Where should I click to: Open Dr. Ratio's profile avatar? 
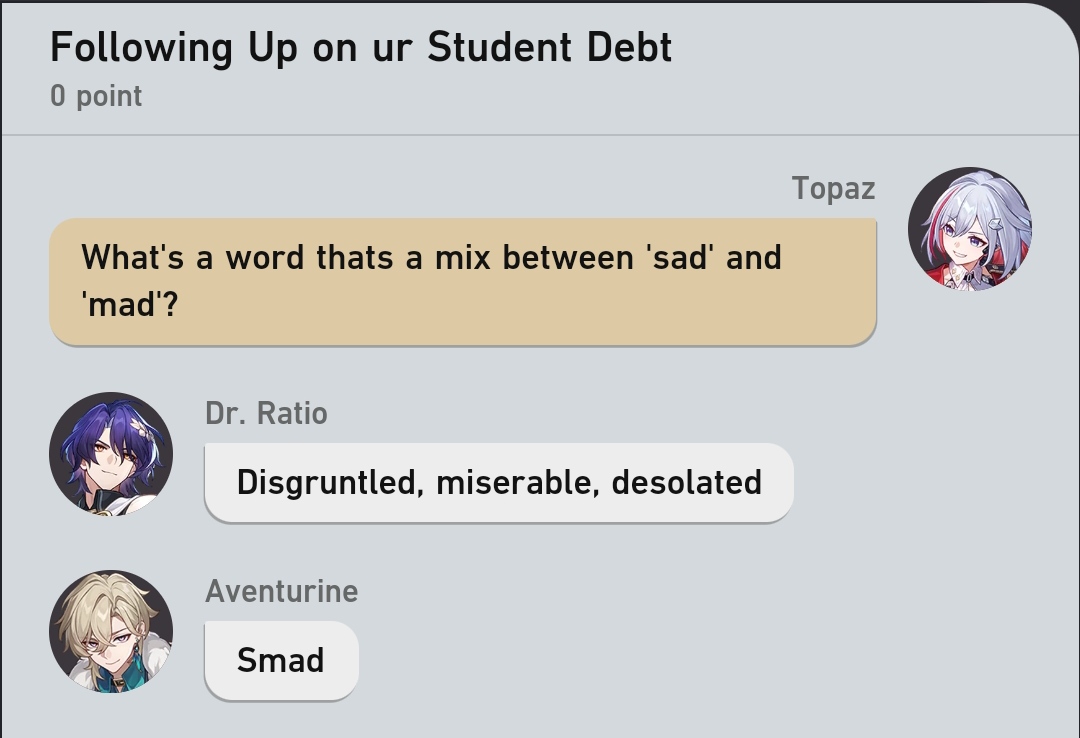(x=111, y=454)
